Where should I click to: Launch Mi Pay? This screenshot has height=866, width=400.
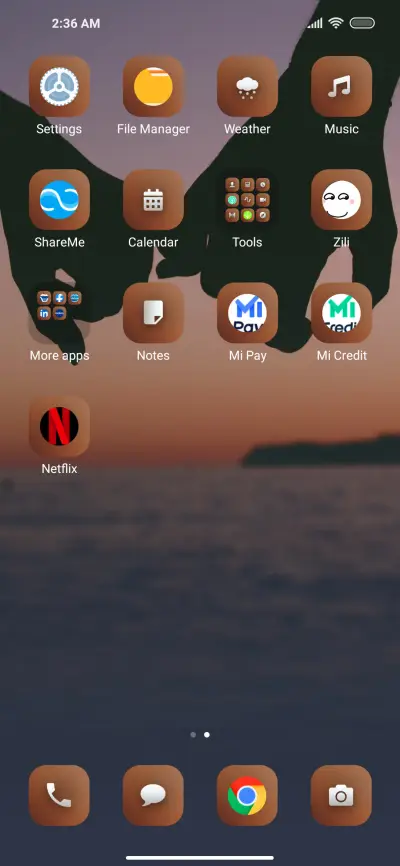click(247, 313)
